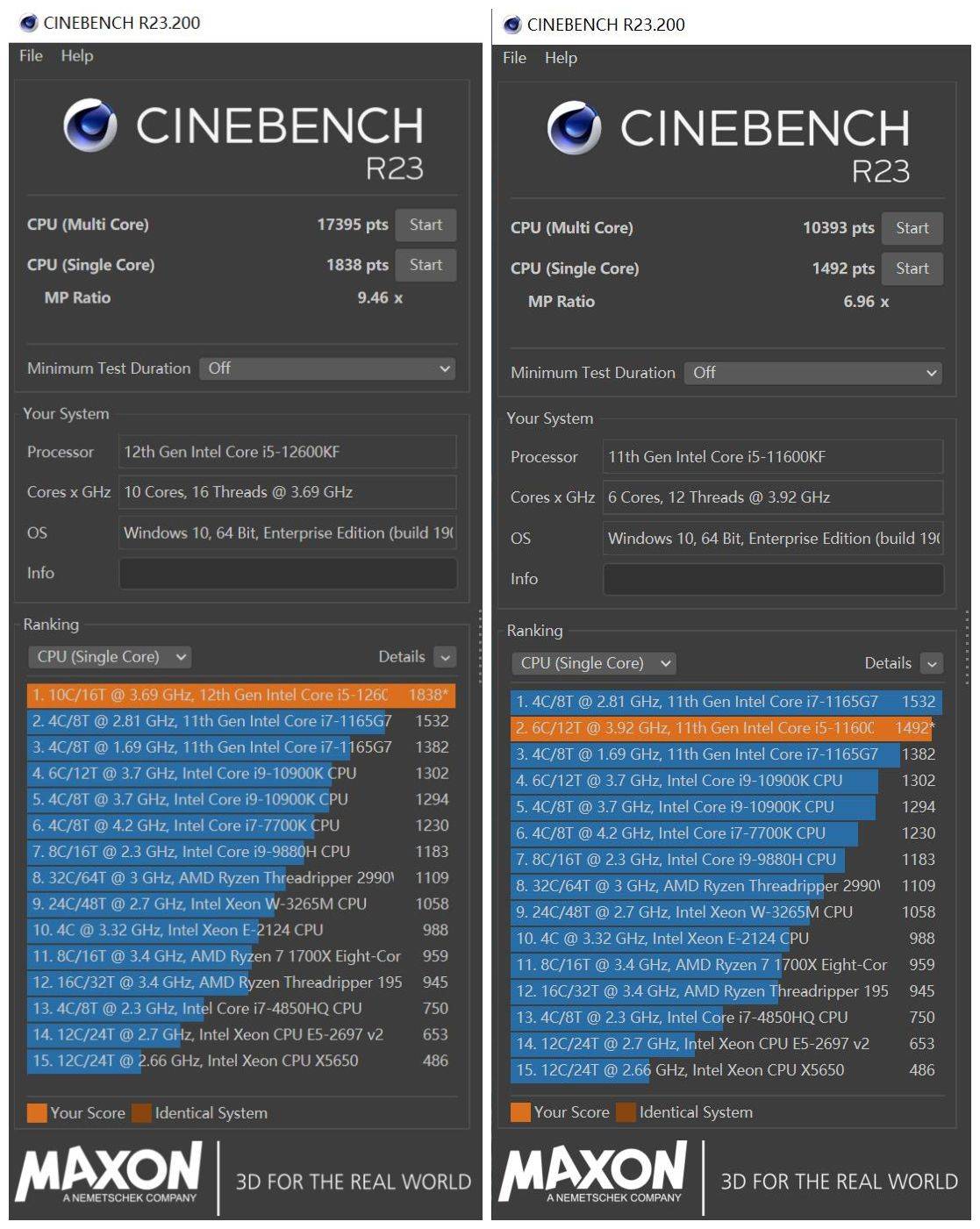Select the Xeon X5650 row in left ranking
The image size is (980, 1229).
[x=241, y=1061]
